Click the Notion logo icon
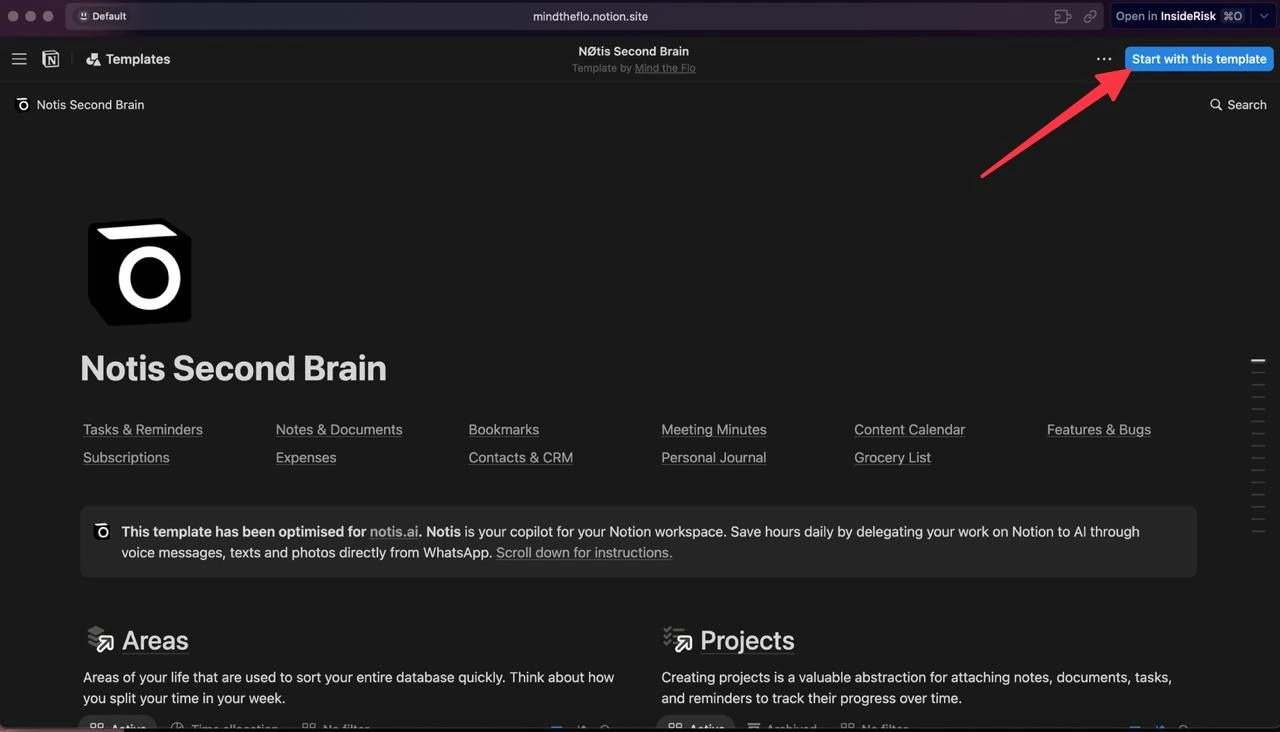Image resolution: width=1280 pixels, height=732 pixels. [50, 59]
